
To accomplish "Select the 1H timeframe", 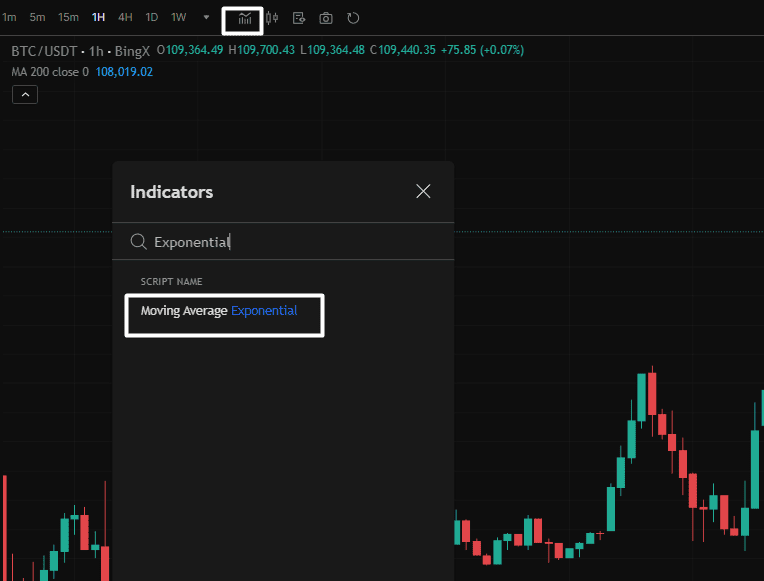I will pyautogui.click(x=98, y=17).
